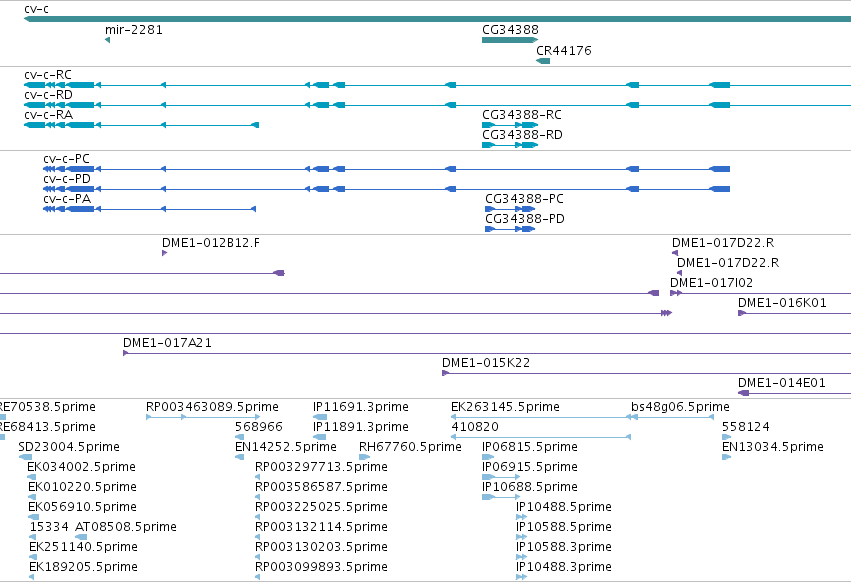Screen dimensions: 851x582
Task: Click the DME1-017I02 clone label
Action: [x=711, y=282]
